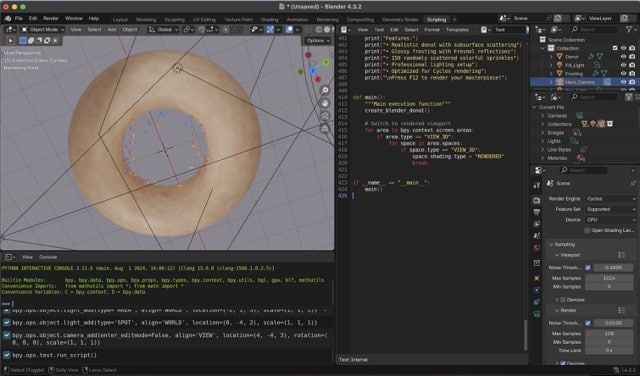Image resolution: width=640 pixels, height=376 pixels.
Task: Open the Tool tab in properties editor
Action: [537, 185]
